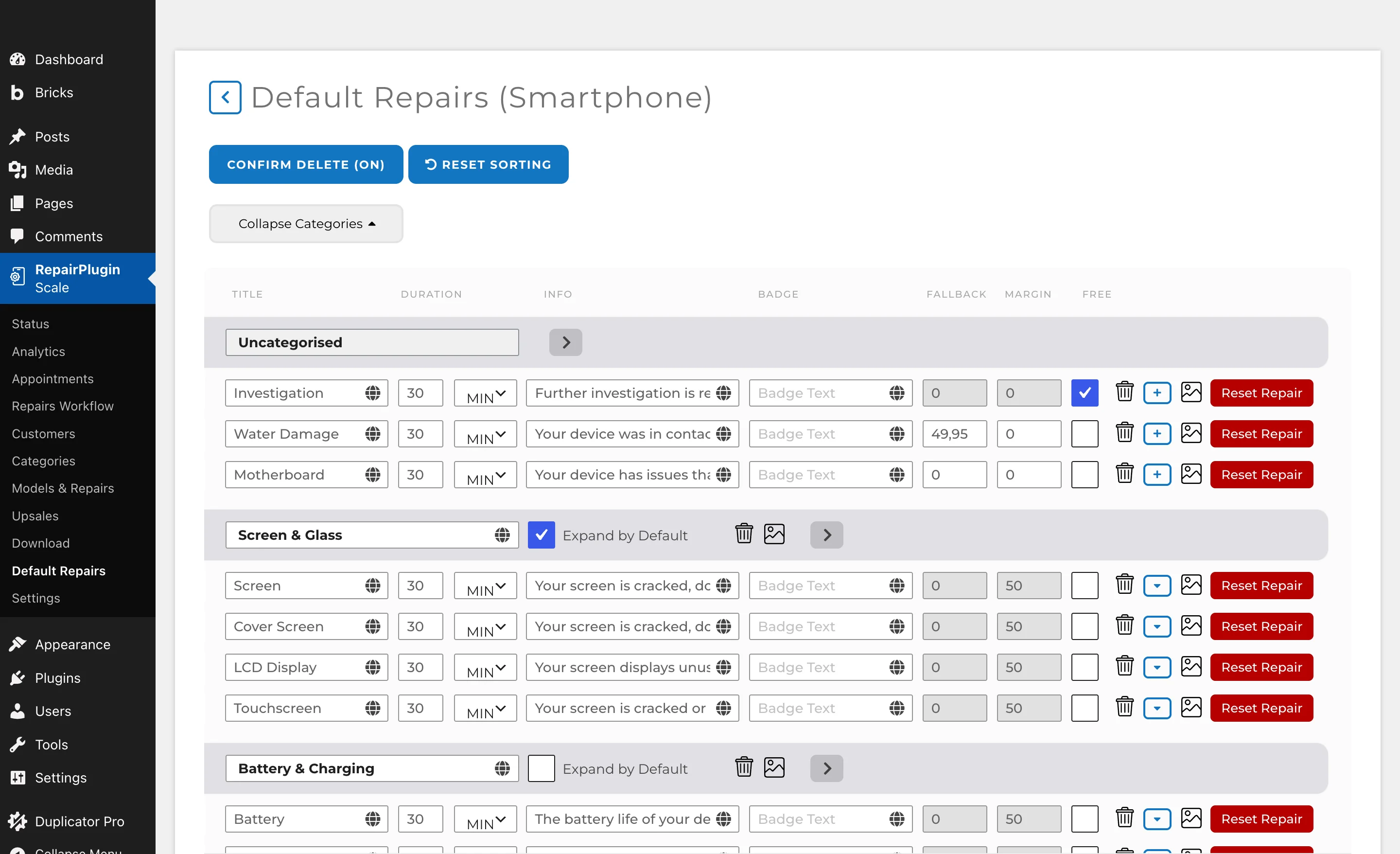Image resolution: width=1400 pixels, height=854 pixels.
Task: Check Free checkbox in Cover Screen row
Action: (x=1084, y=626)
